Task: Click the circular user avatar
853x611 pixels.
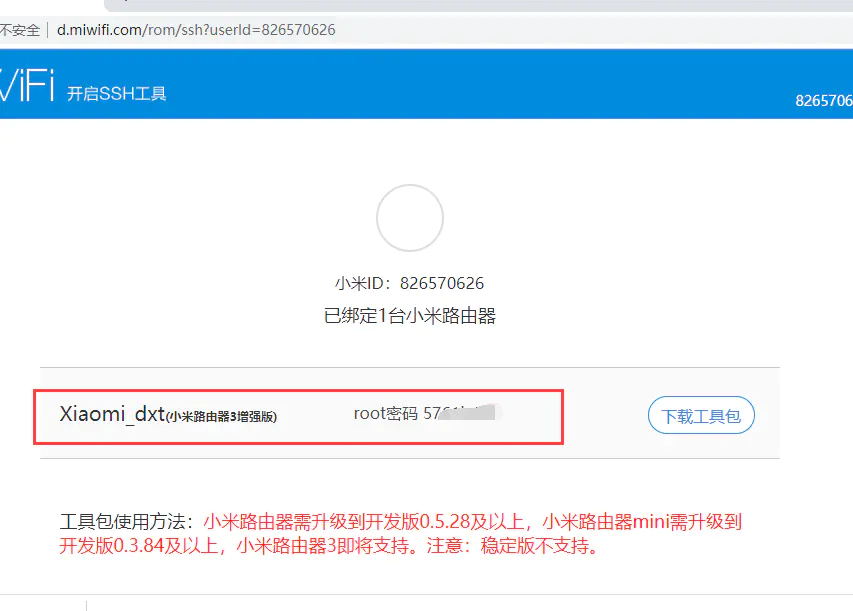Action: tap(410, 218)
